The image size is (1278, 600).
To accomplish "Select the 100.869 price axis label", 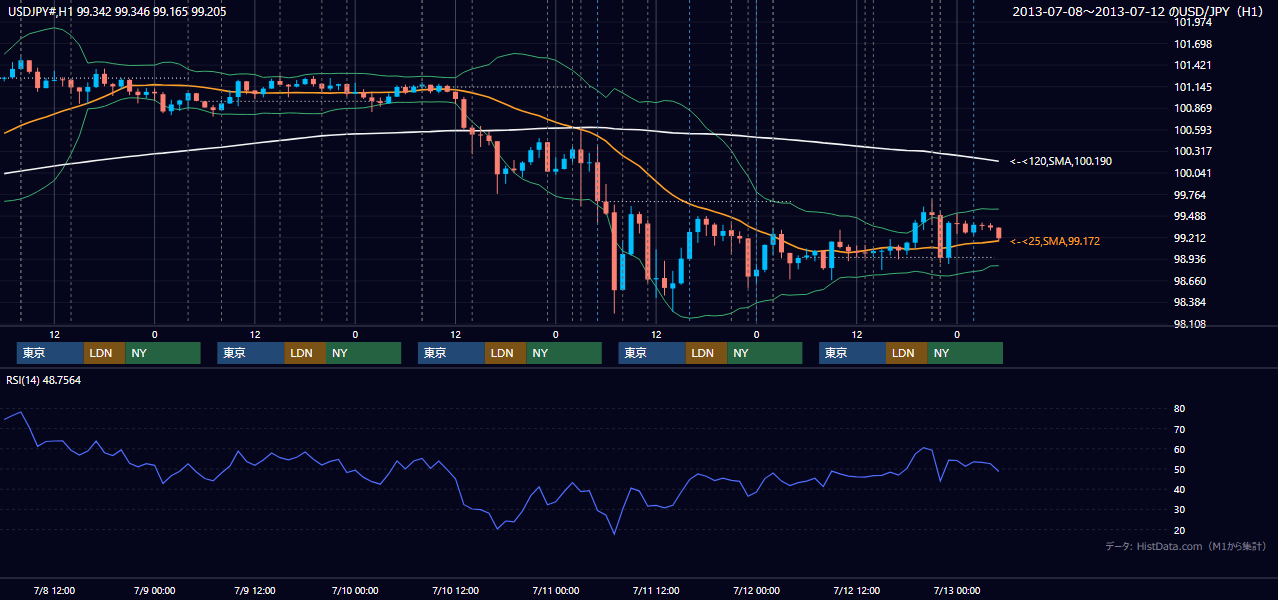I will click(1192, 108).
